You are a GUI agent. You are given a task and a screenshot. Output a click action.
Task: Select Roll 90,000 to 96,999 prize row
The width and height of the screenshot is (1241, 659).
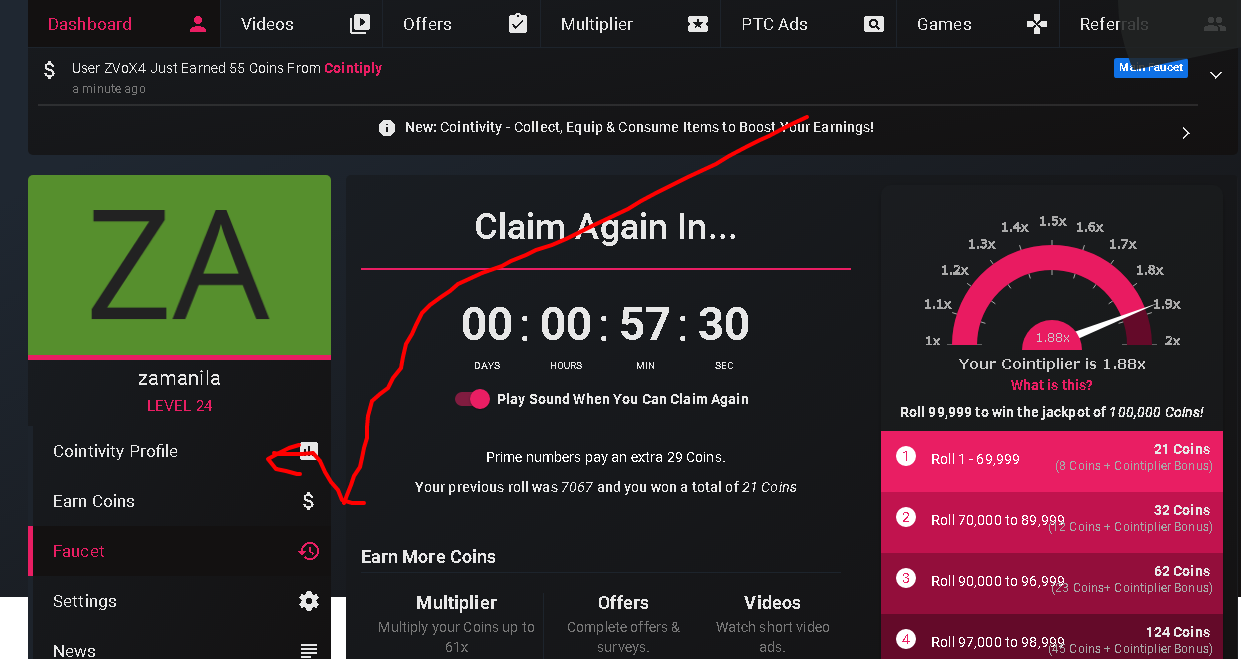1052,583
